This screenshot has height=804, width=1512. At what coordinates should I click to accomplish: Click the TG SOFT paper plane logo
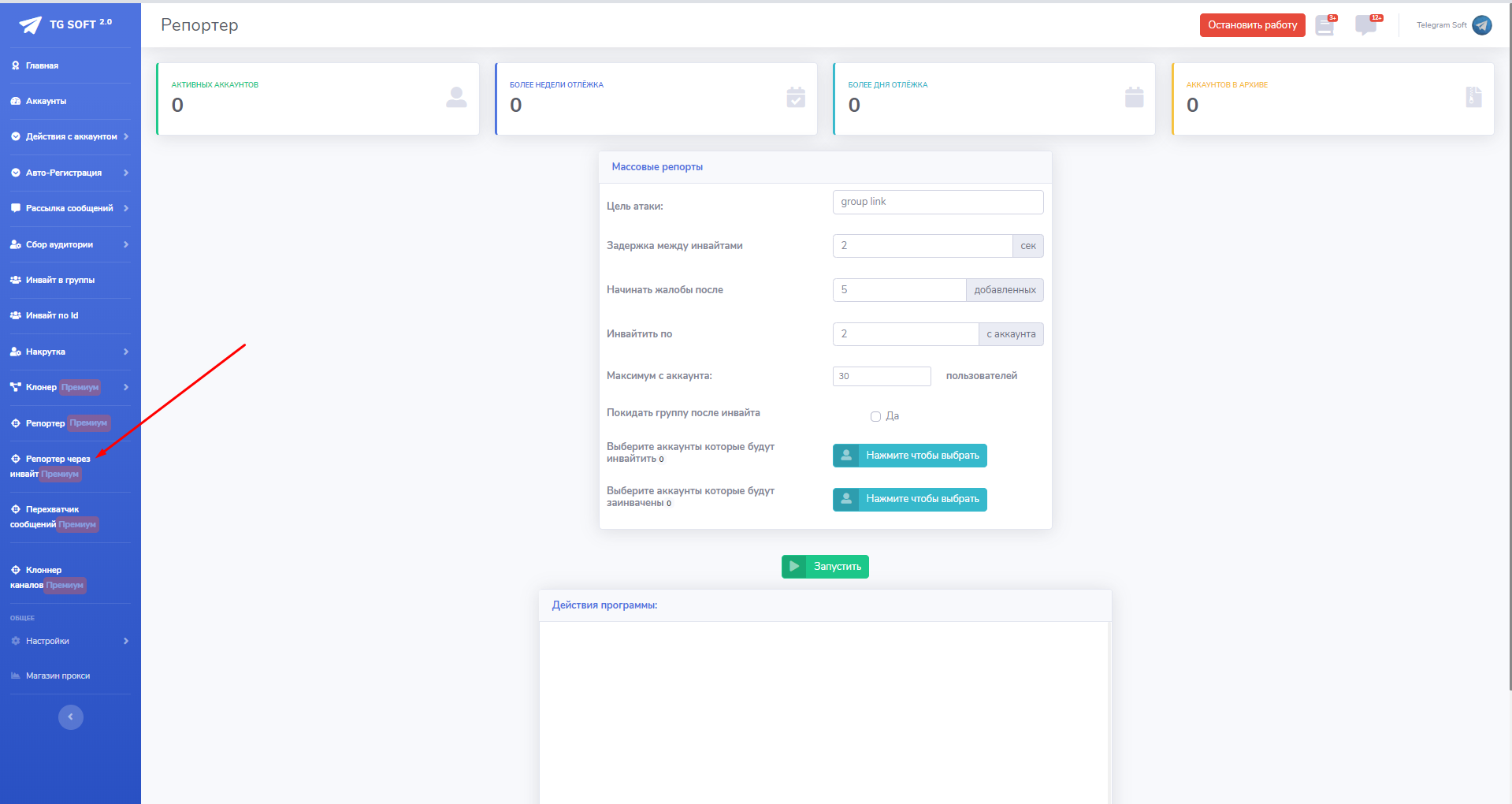click(x=30, y=25)
